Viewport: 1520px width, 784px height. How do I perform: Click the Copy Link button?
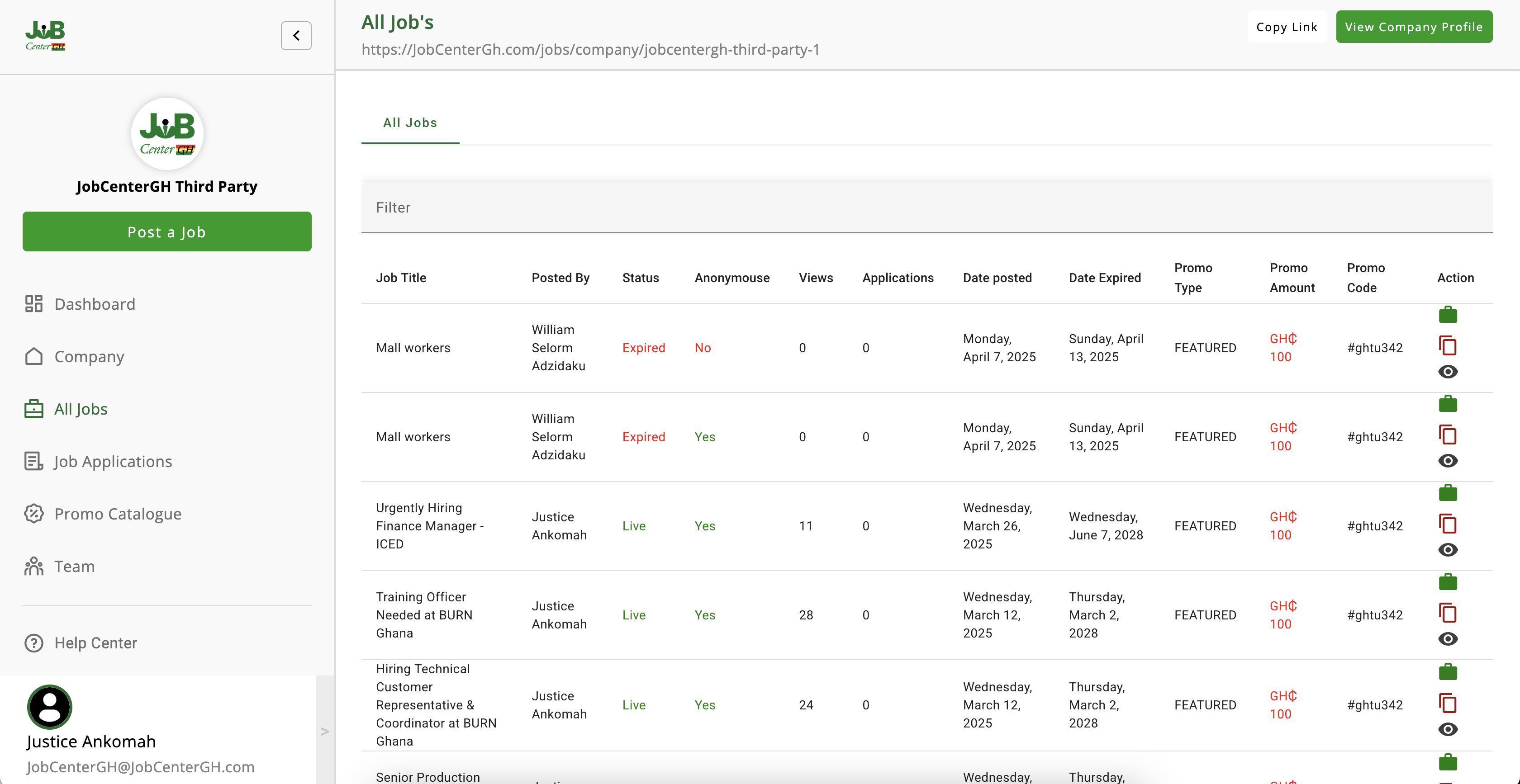point(1286,27)
